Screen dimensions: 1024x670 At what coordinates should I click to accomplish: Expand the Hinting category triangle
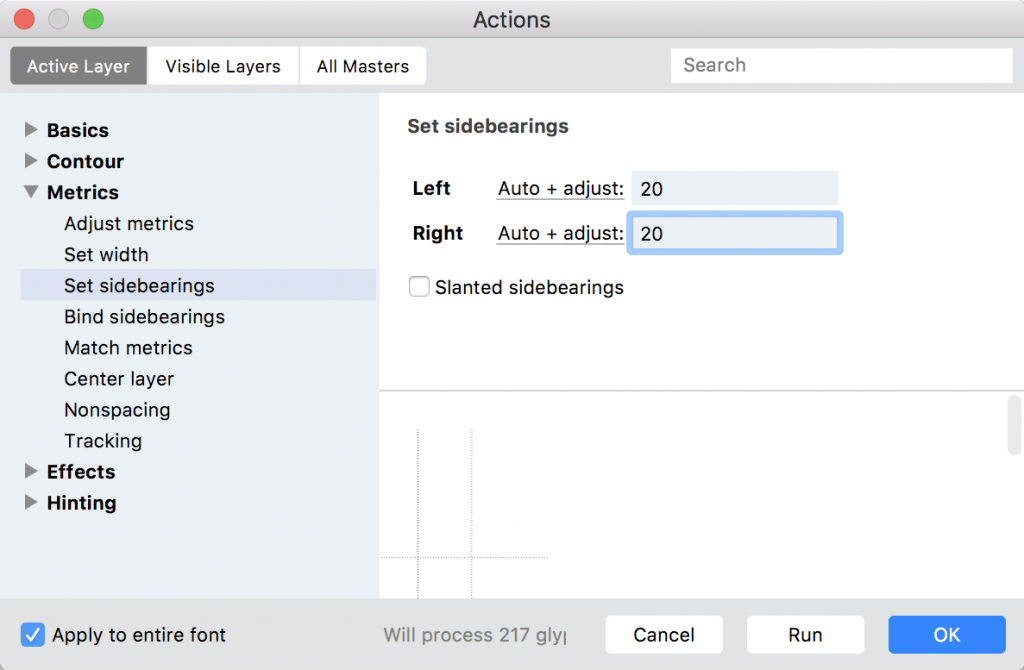(31, 502)
